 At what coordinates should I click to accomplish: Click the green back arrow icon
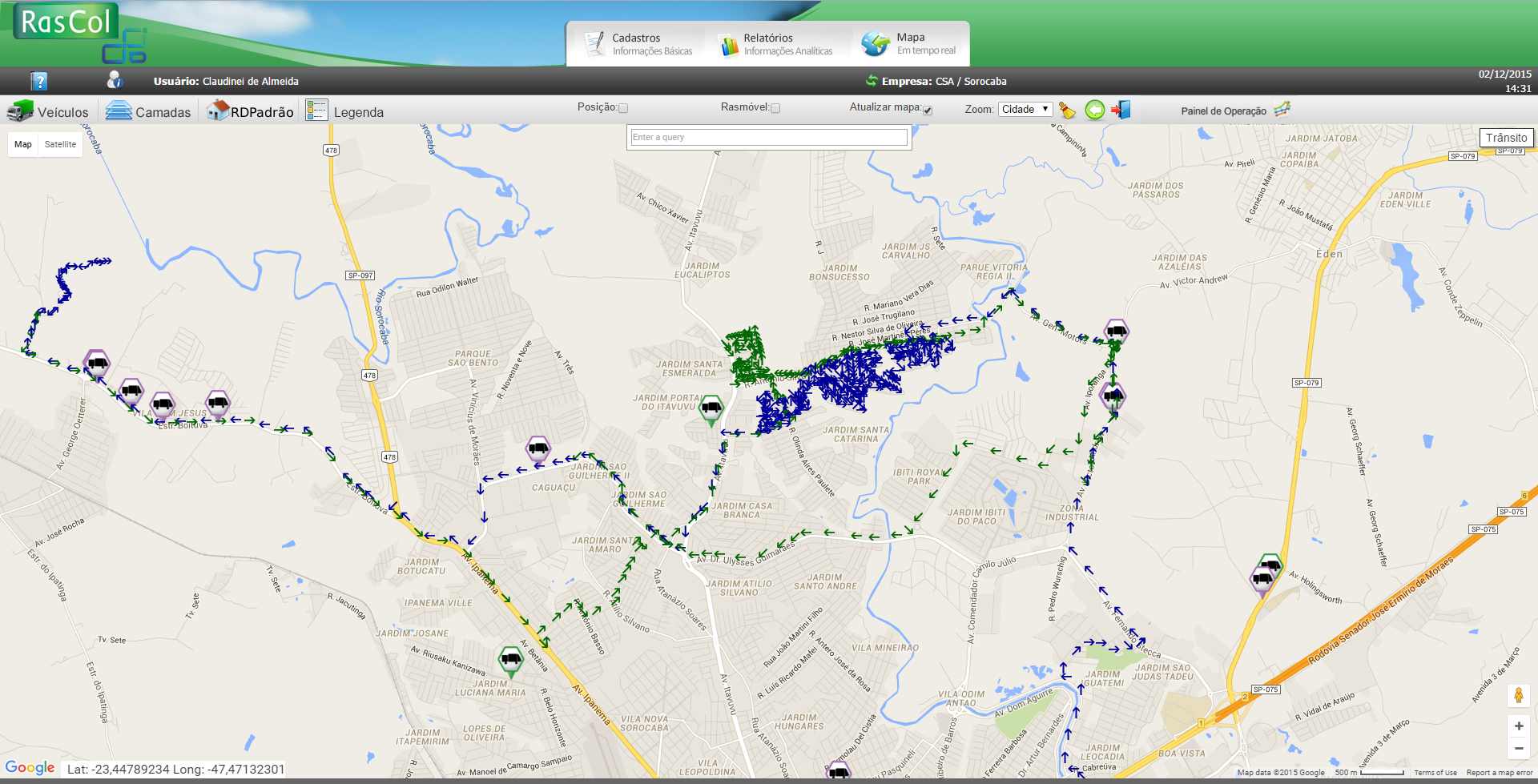point(1094,110)
